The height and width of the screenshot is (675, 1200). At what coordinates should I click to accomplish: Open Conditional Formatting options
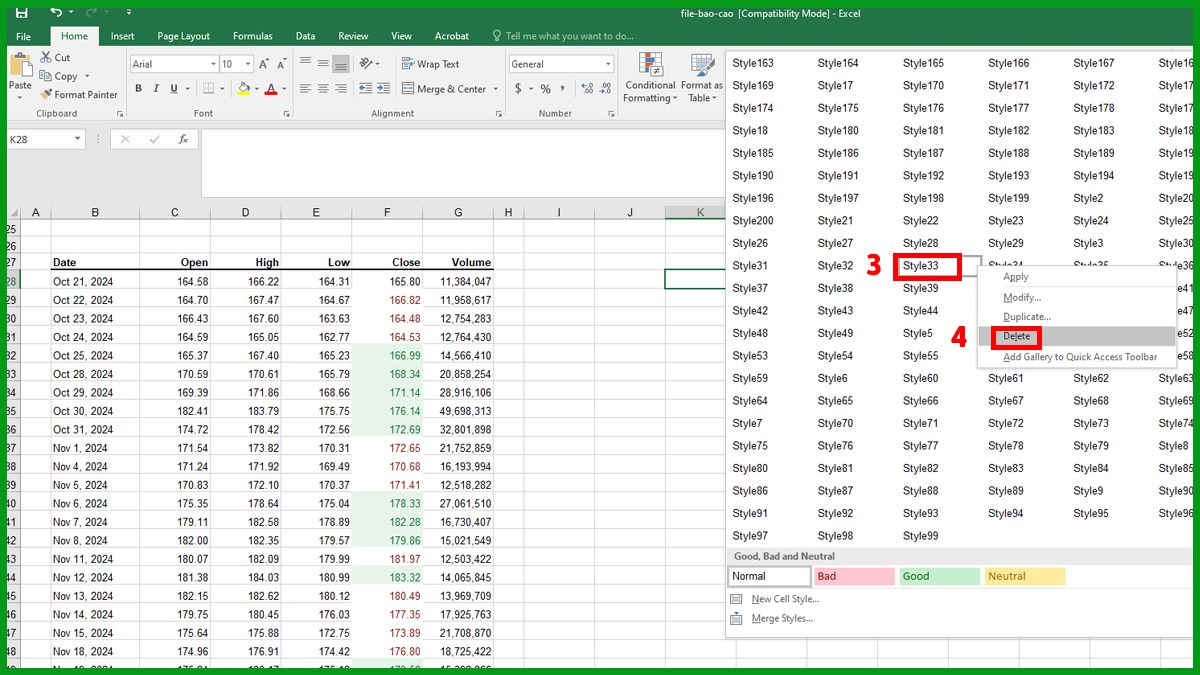pos(650,80)
